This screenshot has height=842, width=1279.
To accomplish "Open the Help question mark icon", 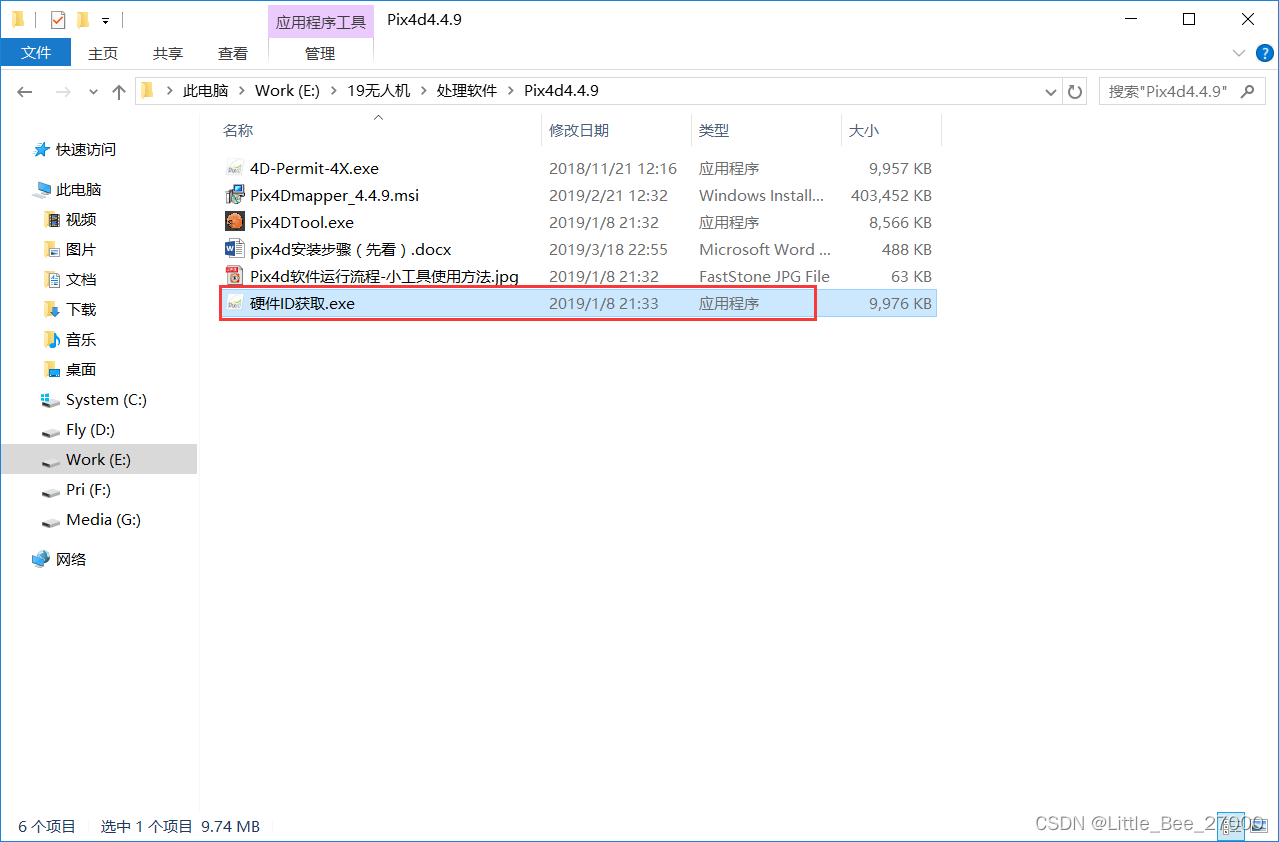I will point(1264,53).
